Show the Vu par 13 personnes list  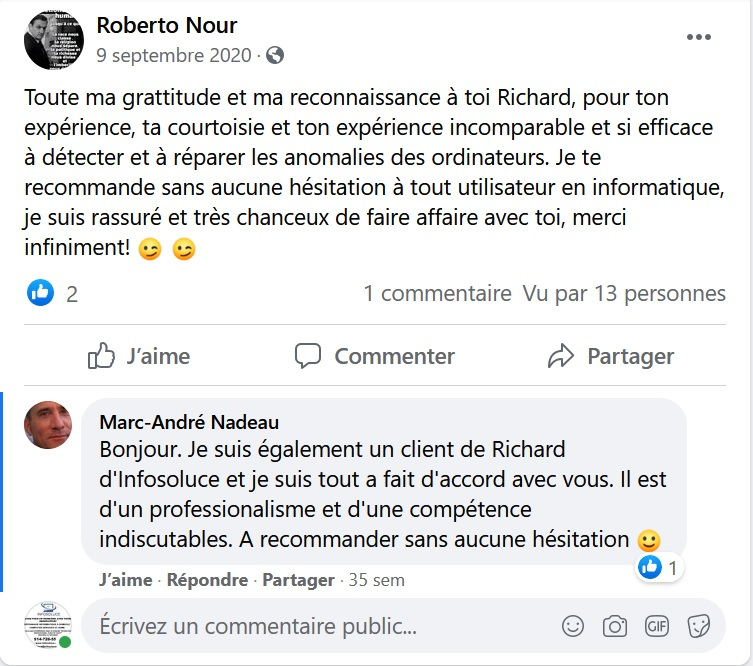tap(623, 293)
